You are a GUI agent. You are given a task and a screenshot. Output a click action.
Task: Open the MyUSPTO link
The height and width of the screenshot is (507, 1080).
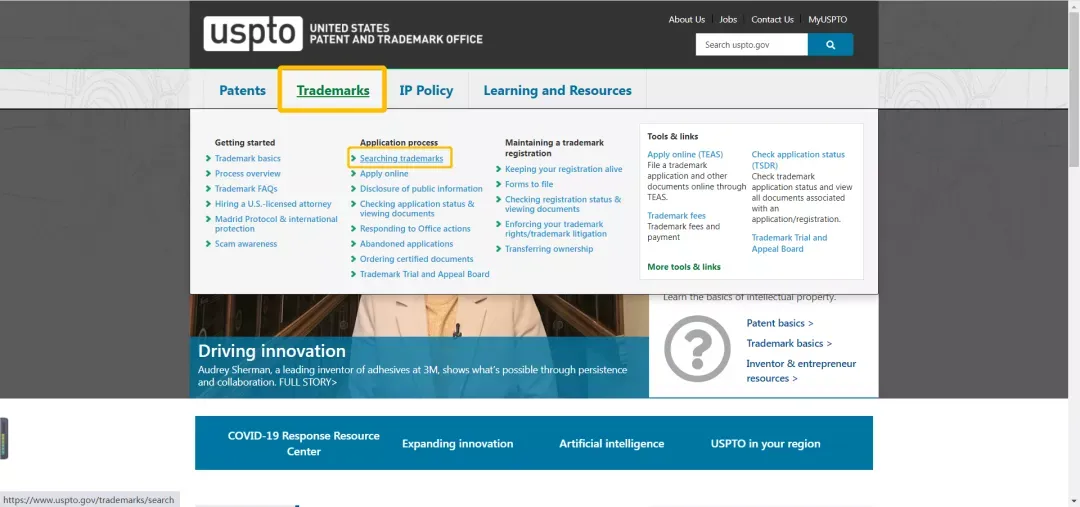click(x=828, y=19)
